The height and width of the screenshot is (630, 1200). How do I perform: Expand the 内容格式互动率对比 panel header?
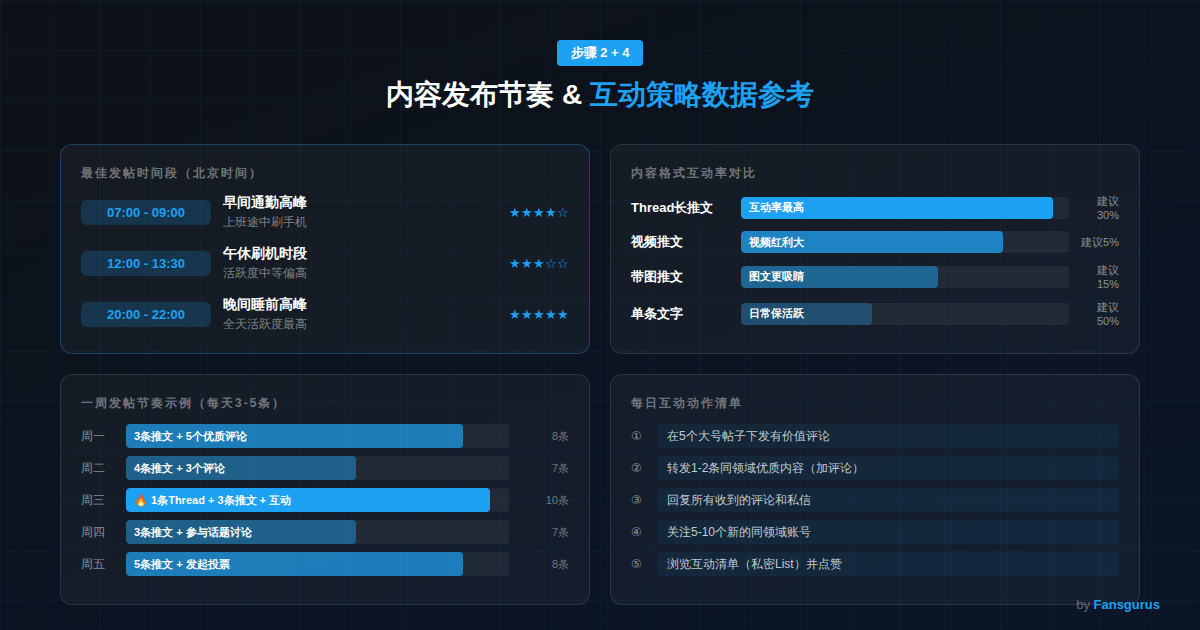click(x=693, y=173)
